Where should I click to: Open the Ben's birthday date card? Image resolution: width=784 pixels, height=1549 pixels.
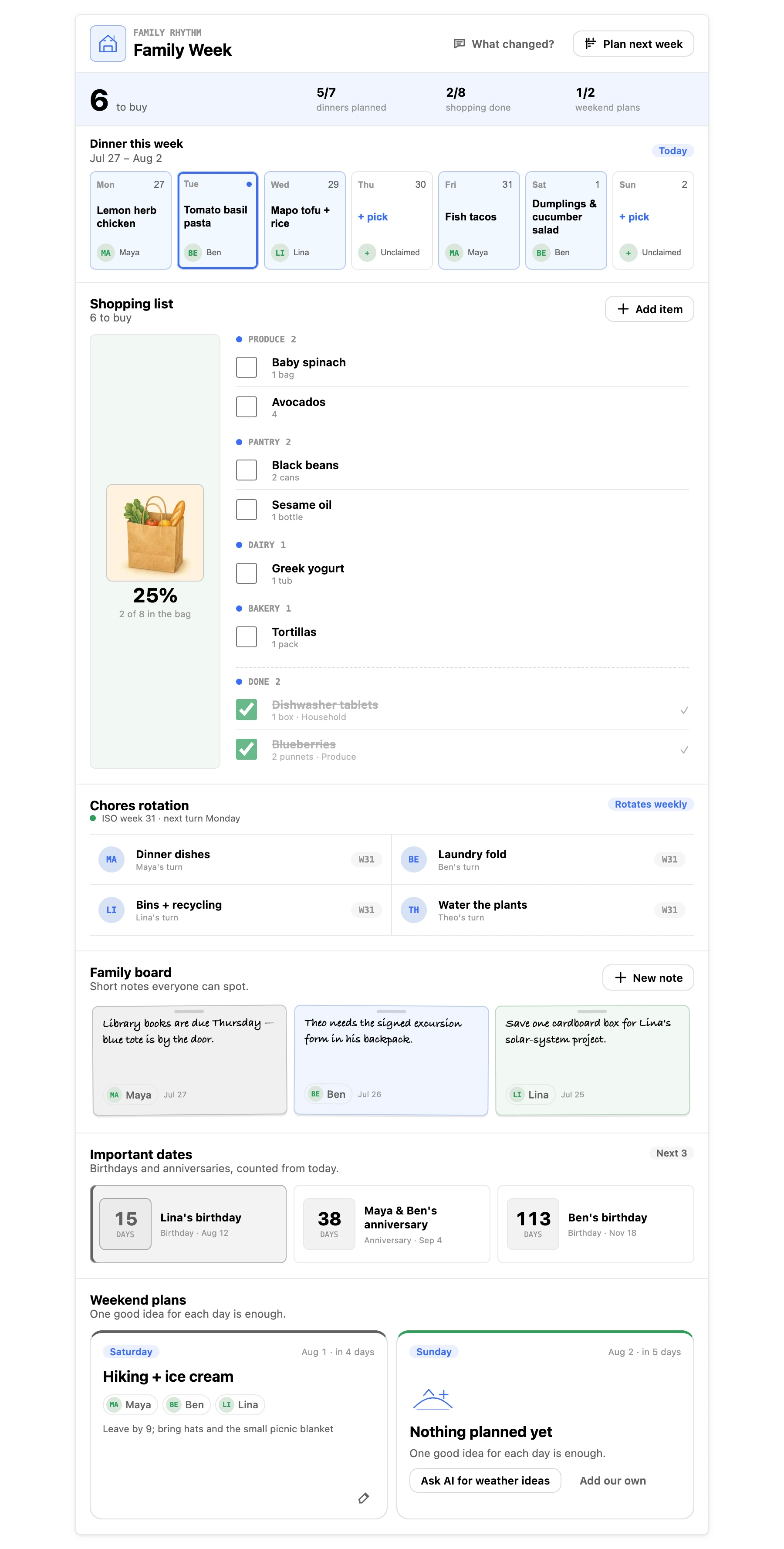coord(596,1224)
